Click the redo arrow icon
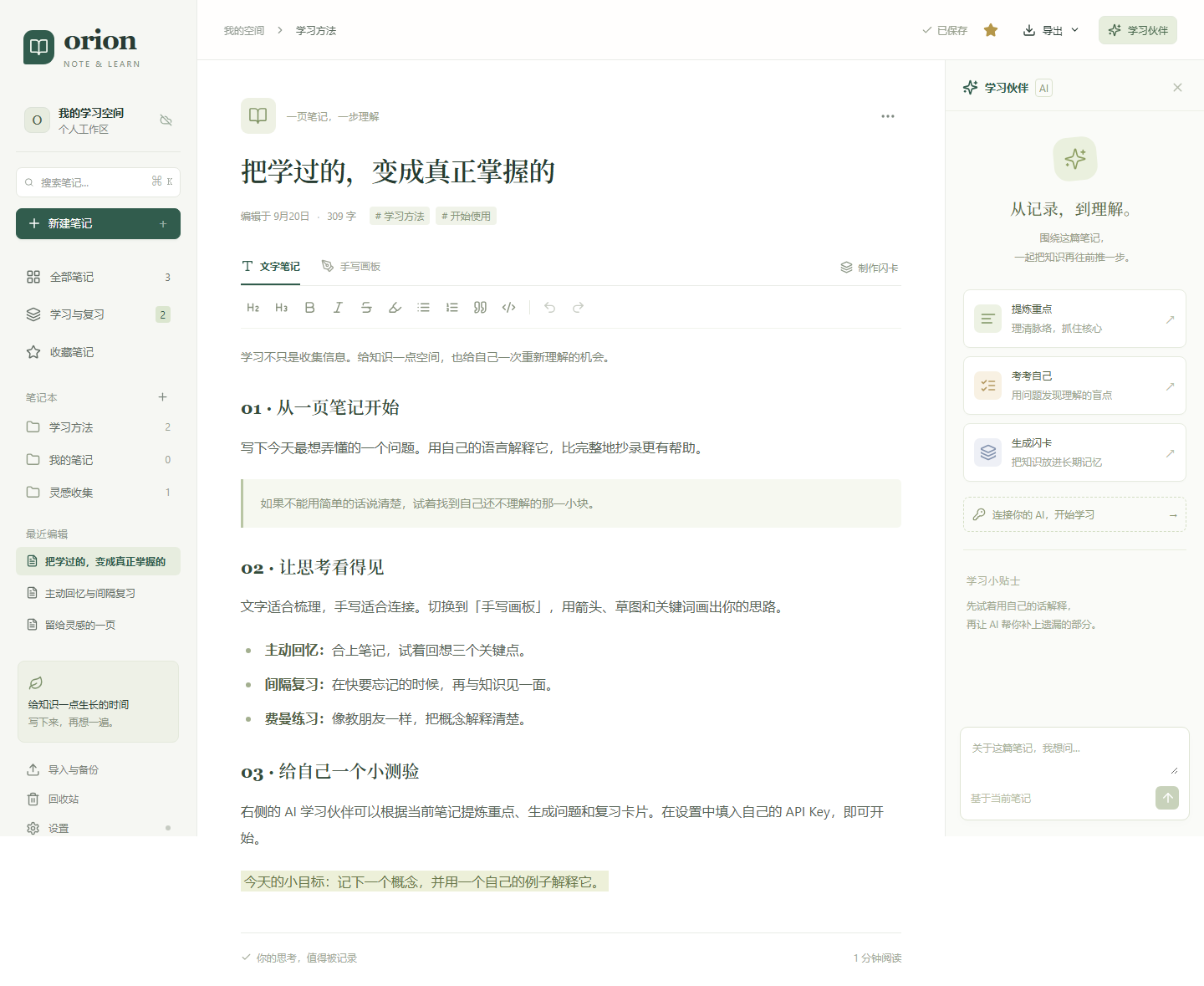 578,308
